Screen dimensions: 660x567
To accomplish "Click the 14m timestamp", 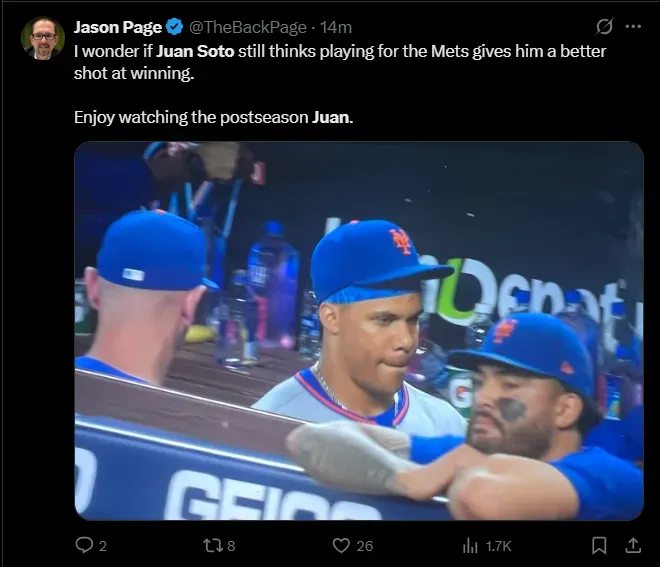I will click(336, 27).
